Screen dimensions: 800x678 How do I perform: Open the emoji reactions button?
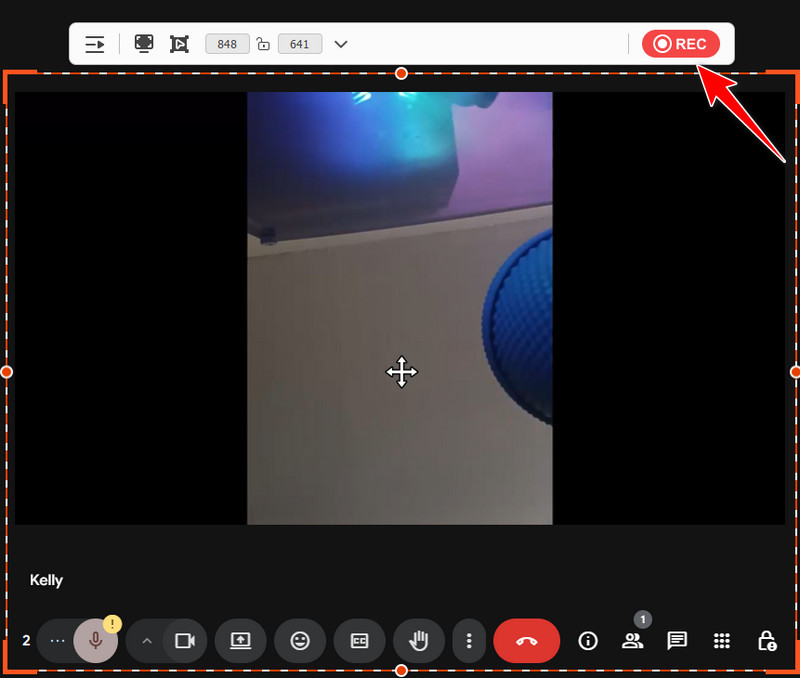[x=300, y=641]
